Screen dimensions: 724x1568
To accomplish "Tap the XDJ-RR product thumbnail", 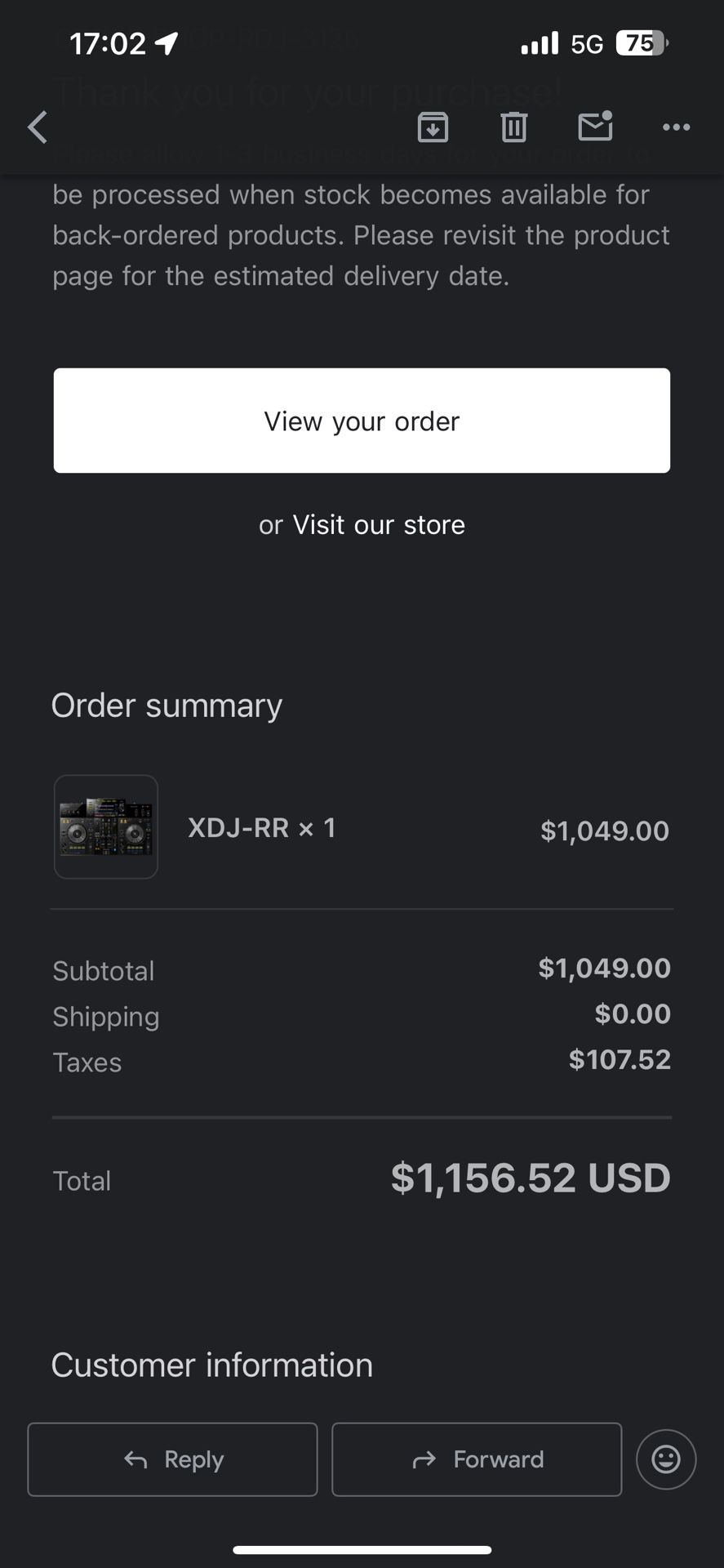I will [x=106, y=826].
